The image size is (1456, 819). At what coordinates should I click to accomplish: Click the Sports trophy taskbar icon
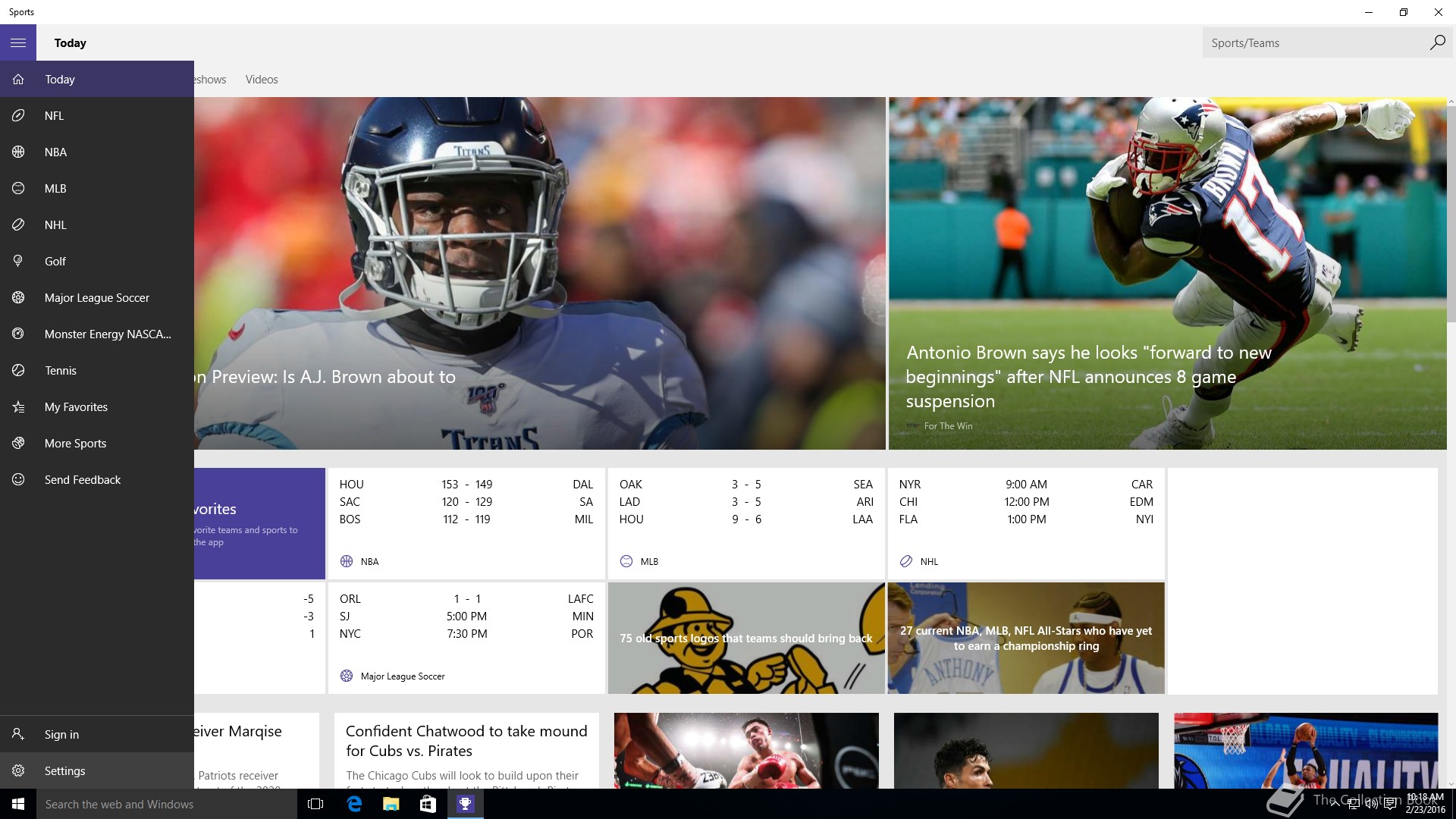point(465,804)
